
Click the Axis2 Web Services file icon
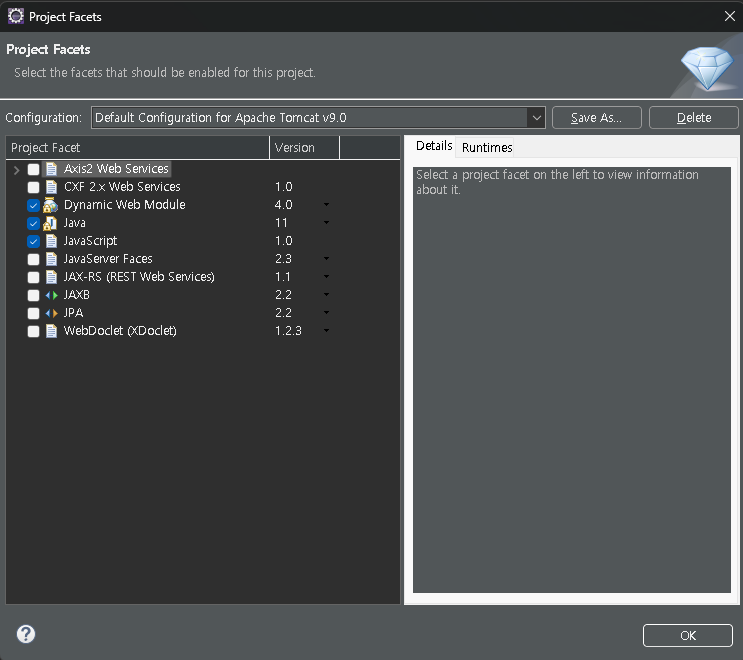[51, 169]
